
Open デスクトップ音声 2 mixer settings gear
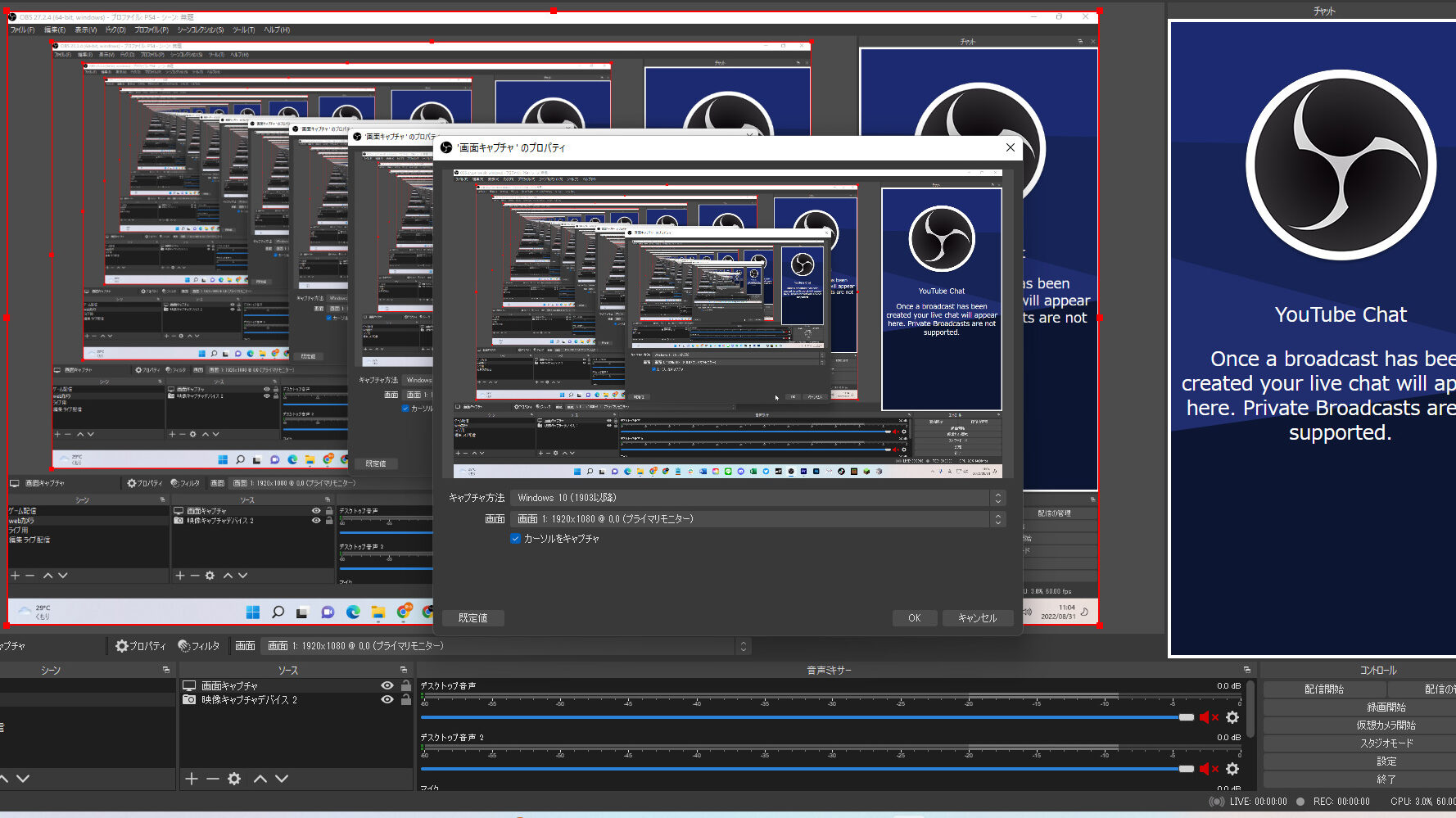(1232, 769)
